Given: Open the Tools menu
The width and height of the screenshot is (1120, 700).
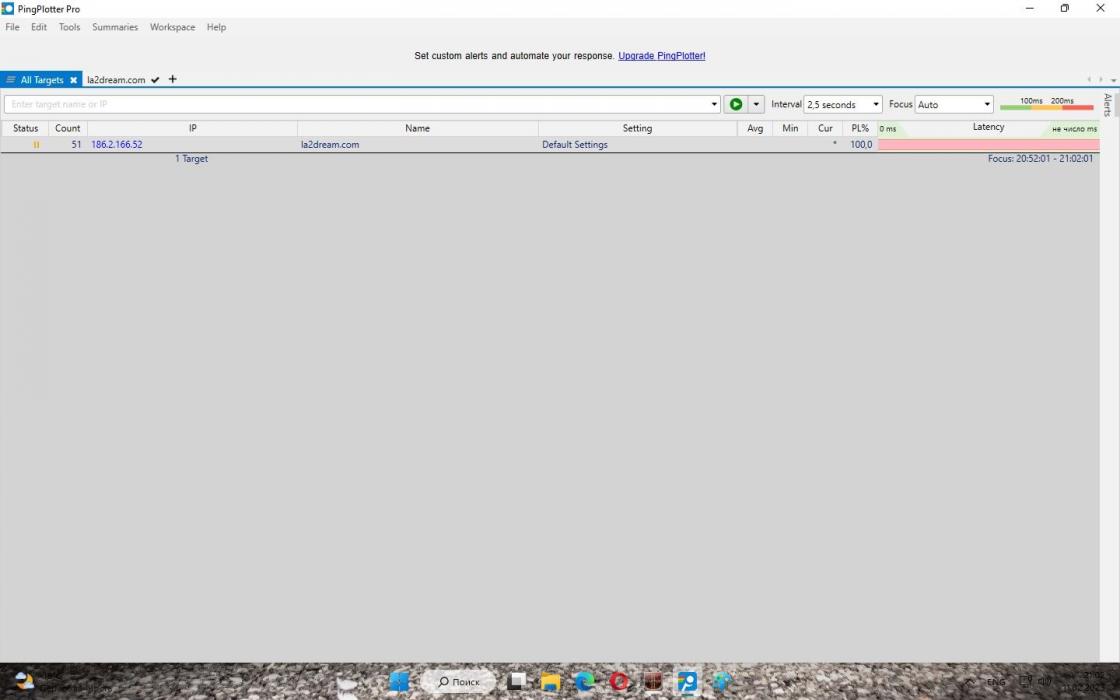Looking at the screenshot, I should pyautogui.click(x=69, y=27).
